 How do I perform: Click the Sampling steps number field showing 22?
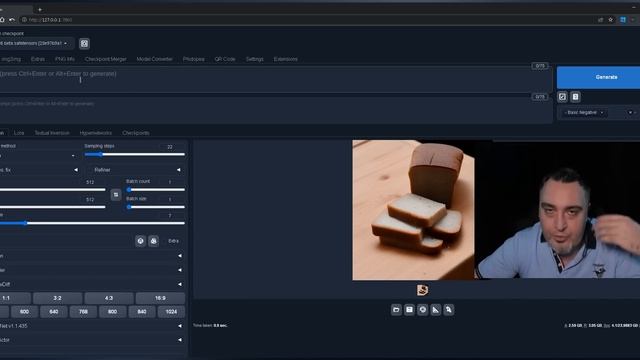(170, 147)
